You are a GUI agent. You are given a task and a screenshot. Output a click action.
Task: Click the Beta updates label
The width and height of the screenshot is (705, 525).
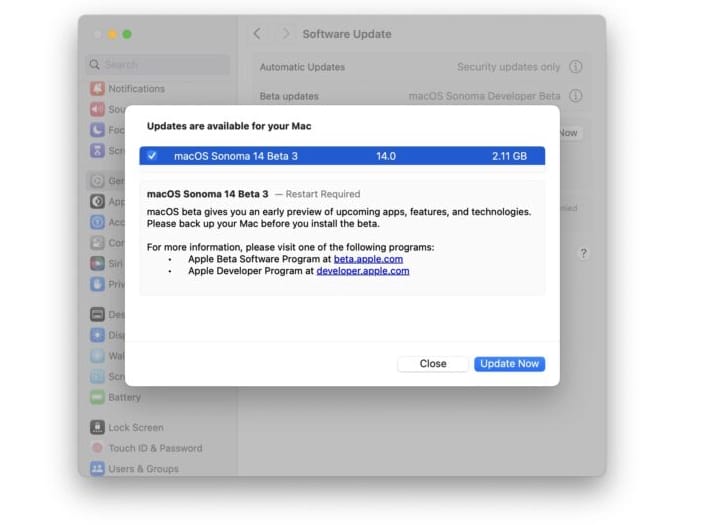pyautogui.click(x=289, y=96)
